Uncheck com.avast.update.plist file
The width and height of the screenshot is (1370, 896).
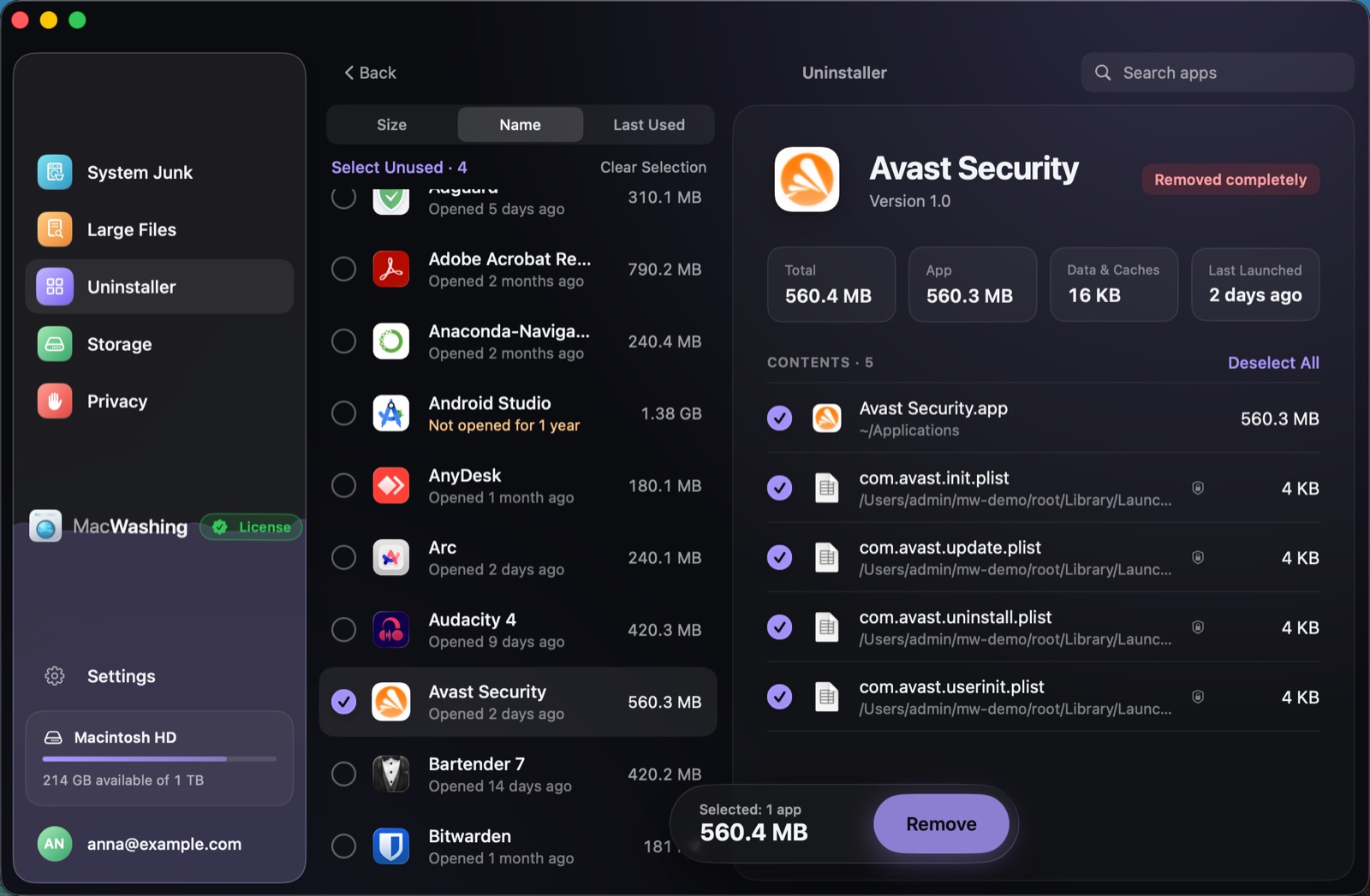tap(779, 558)
